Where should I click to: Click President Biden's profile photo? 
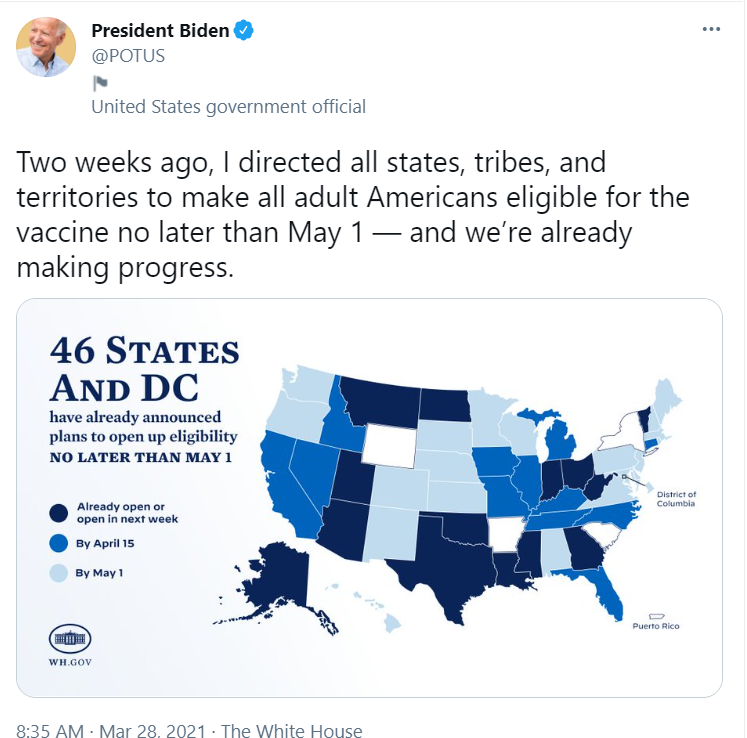[x=46, y=47]
